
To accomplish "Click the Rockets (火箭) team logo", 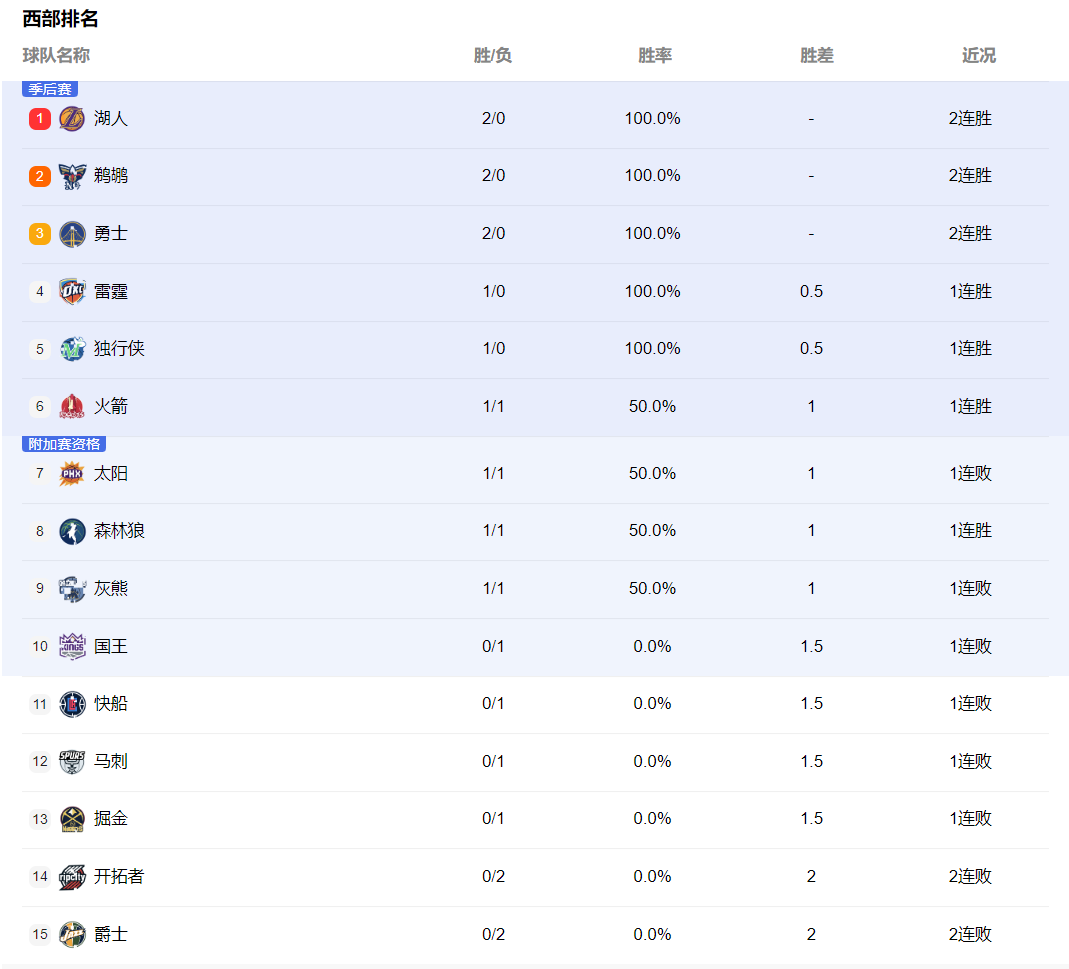I will (x=72, y=406).
